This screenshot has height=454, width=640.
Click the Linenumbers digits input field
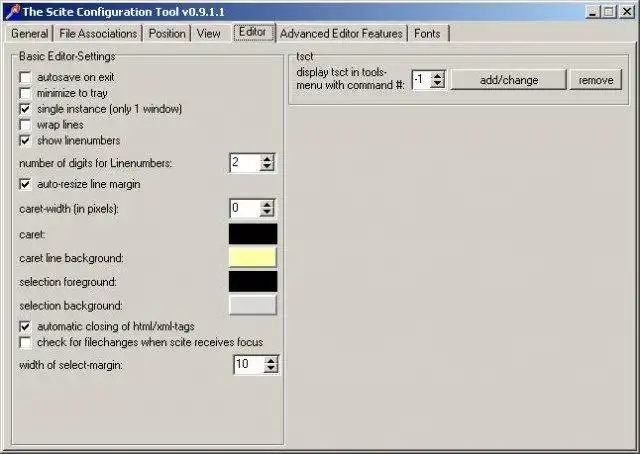coord(245,163)
